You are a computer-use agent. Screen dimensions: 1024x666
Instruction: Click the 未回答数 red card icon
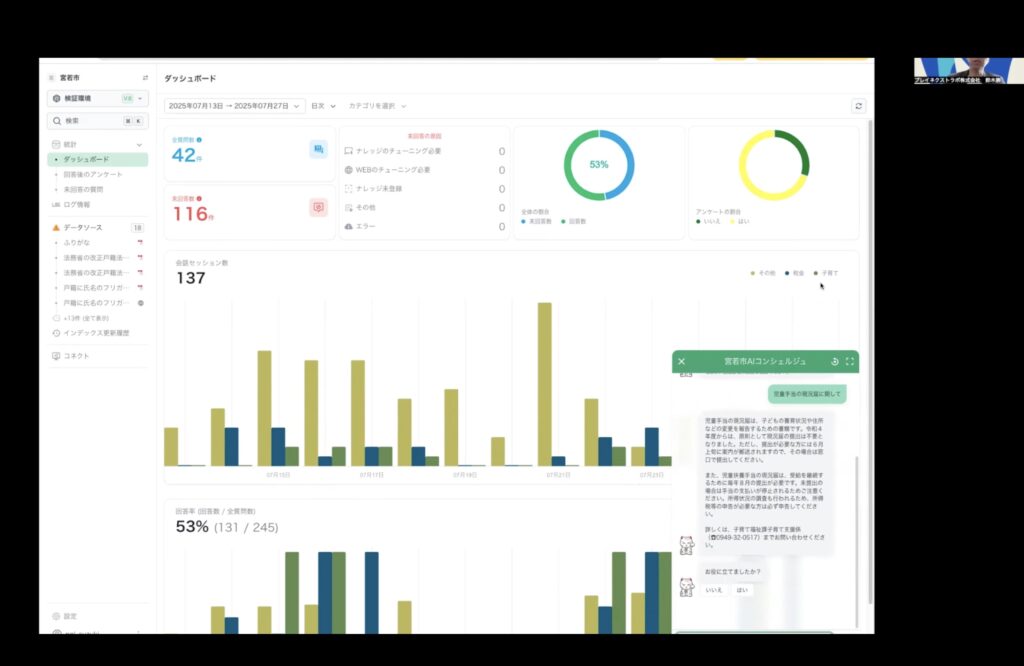[x=318, y=207]
